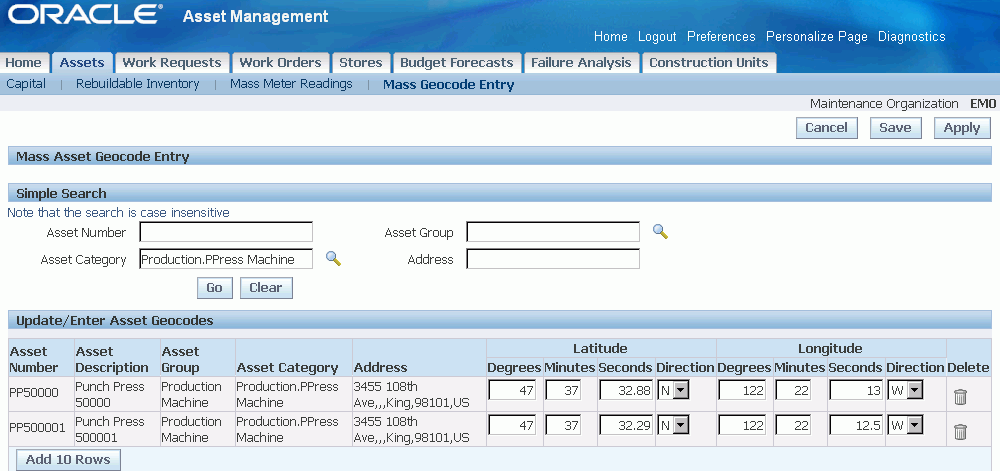
Task: Click Longitude Minutes field for PP500001
Action: 793,426
